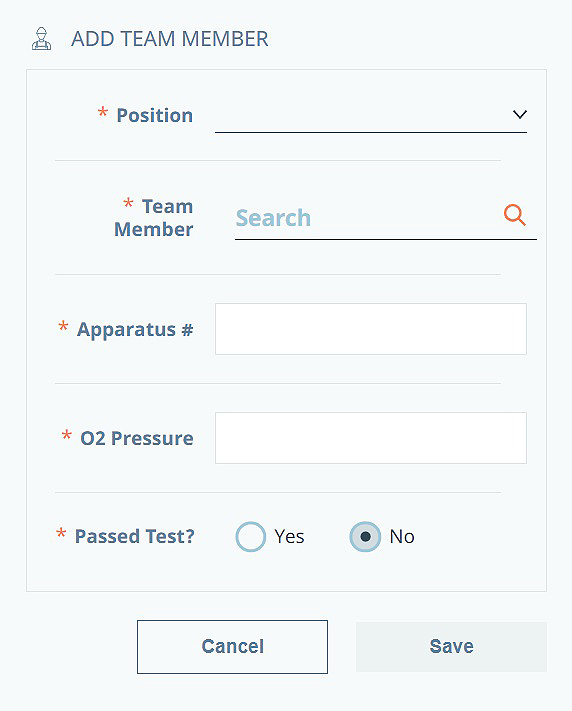
Task: Click the O2 Pressure label
Action: (137, 438)
